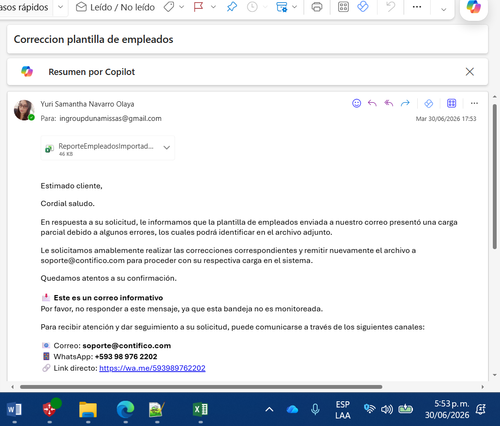Click the date Mar 30/06/2026 17:53

tap(446, 119)
